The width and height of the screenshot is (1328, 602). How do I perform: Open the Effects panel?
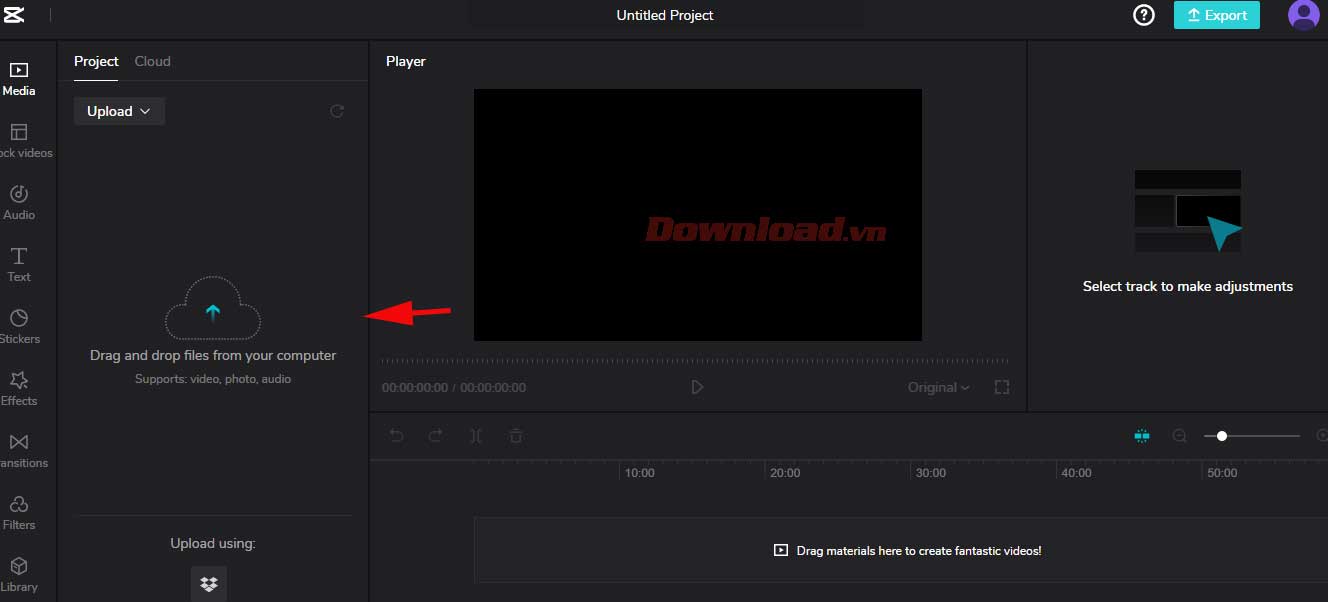pyautogui.click(x=19, y=388)
